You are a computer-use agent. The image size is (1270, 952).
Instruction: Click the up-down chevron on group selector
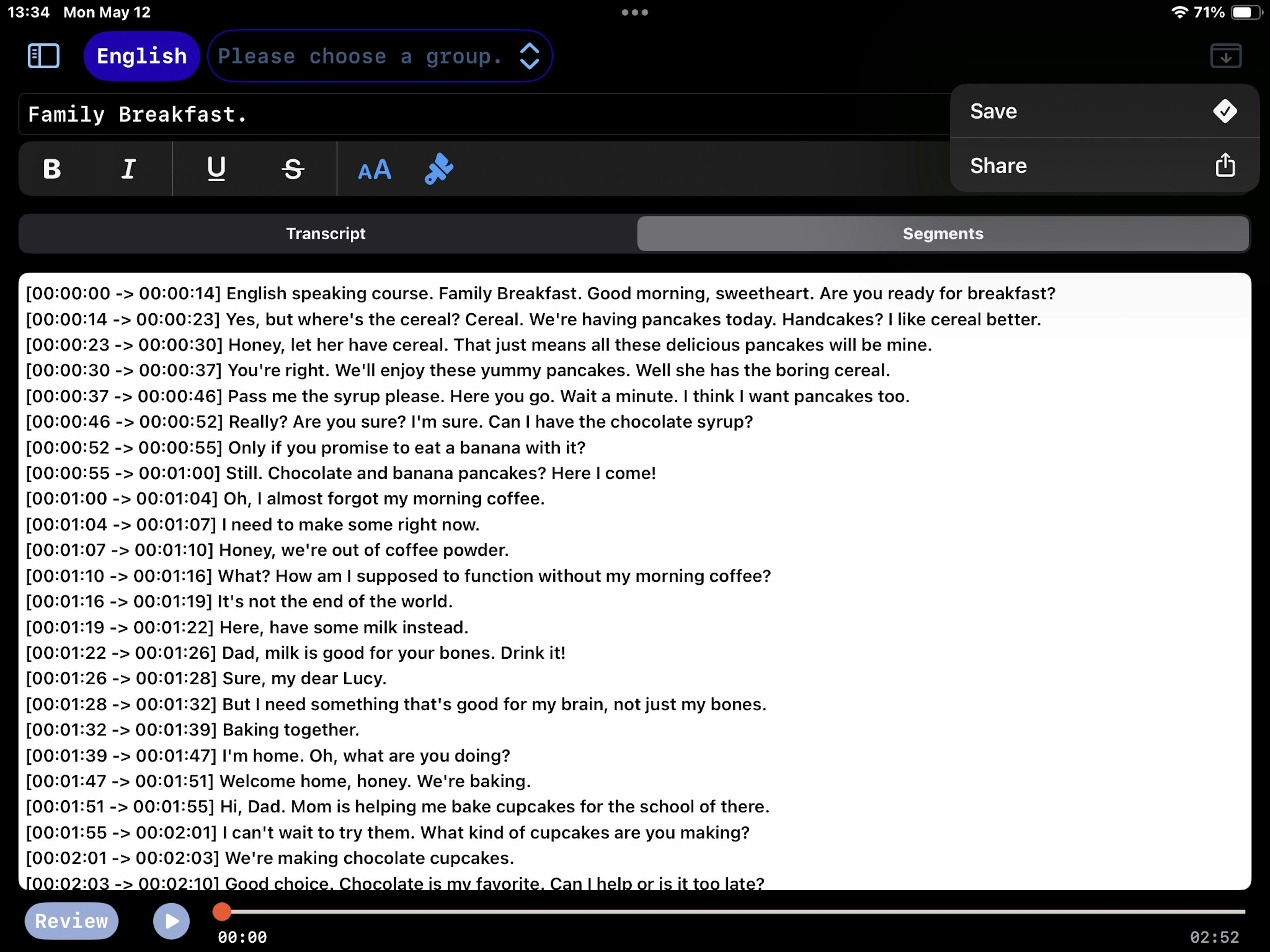pos(529,56)
